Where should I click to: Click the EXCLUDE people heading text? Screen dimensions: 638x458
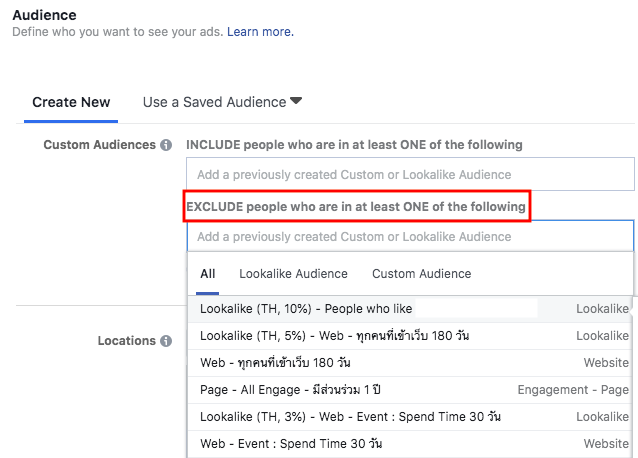point(356,207)
